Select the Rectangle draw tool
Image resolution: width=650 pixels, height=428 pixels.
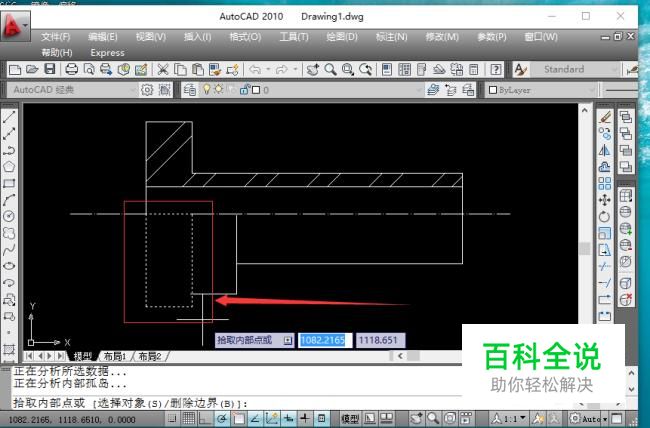9,183
